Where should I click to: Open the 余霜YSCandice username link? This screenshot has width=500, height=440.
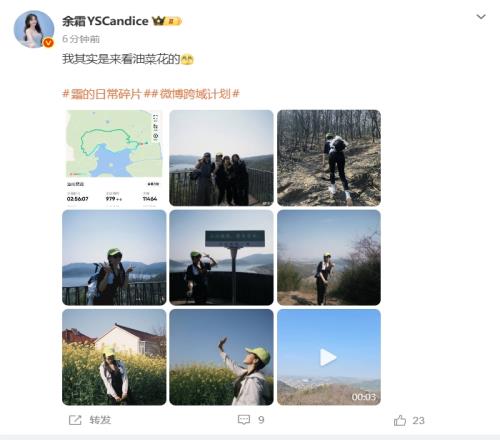pos(105,21)
